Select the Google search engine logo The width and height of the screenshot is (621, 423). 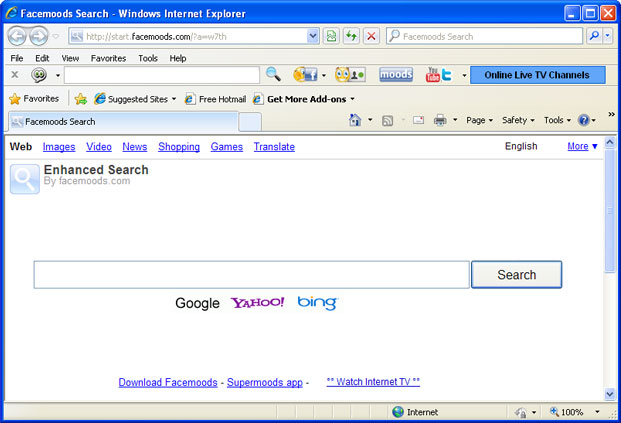[197, 303]
